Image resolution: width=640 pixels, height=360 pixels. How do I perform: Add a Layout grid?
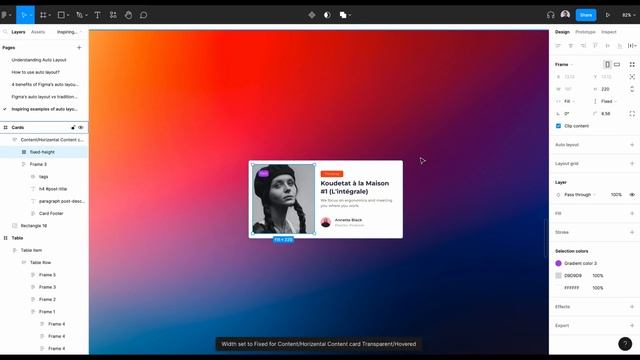[632, 163]
